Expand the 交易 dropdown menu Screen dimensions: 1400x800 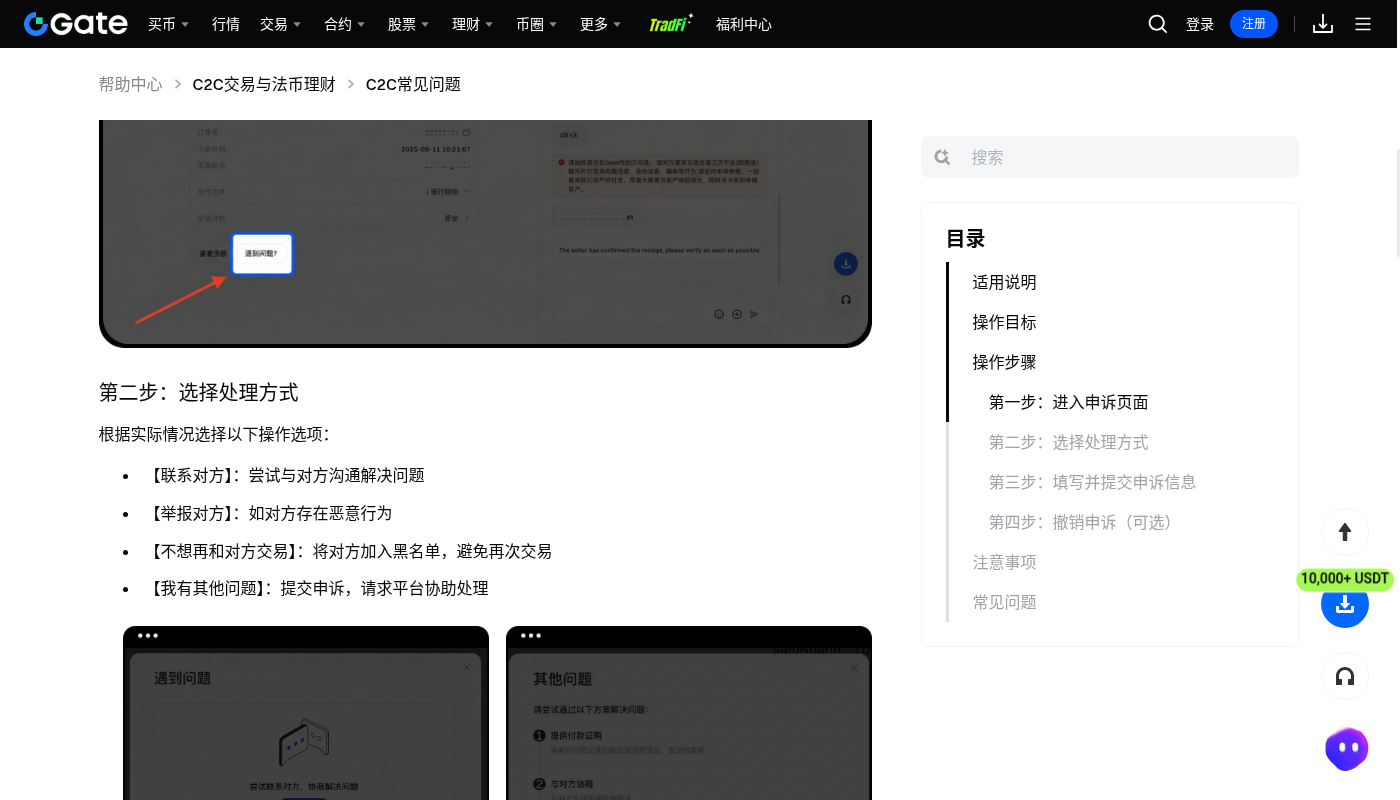pos(280,24)
